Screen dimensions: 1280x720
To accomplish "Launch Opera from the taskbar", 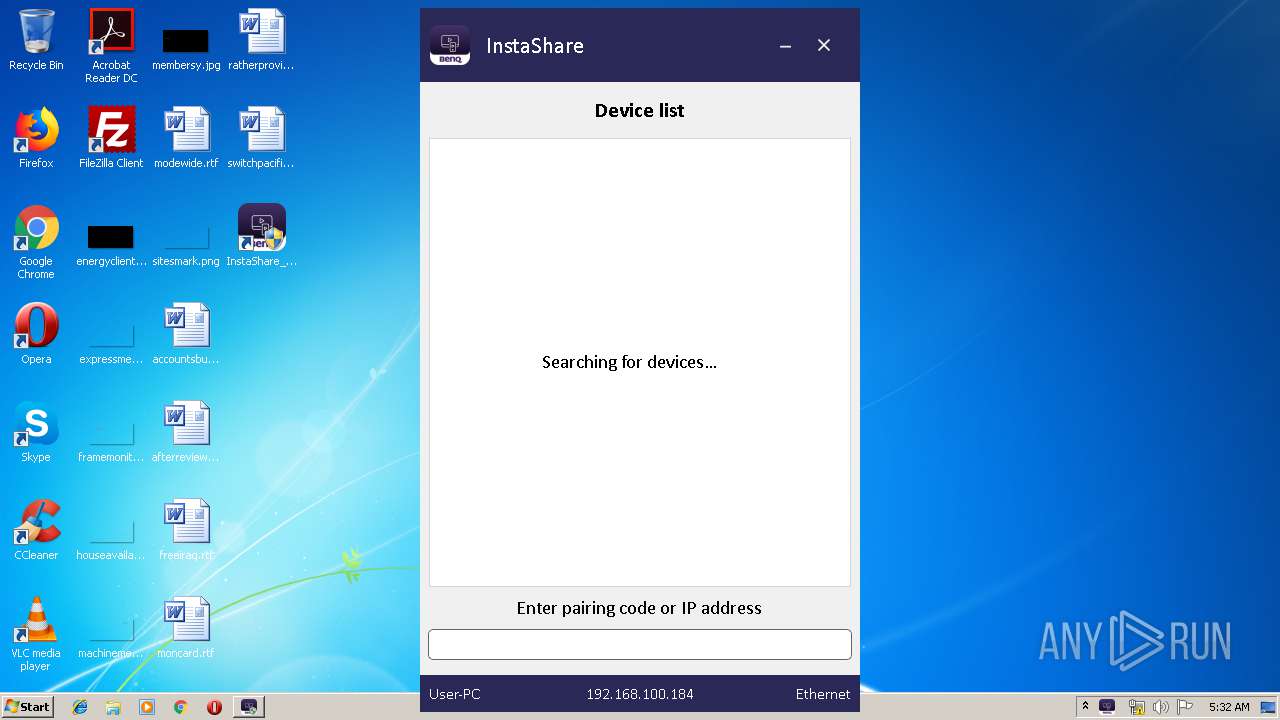I will (x=214, y=707).
